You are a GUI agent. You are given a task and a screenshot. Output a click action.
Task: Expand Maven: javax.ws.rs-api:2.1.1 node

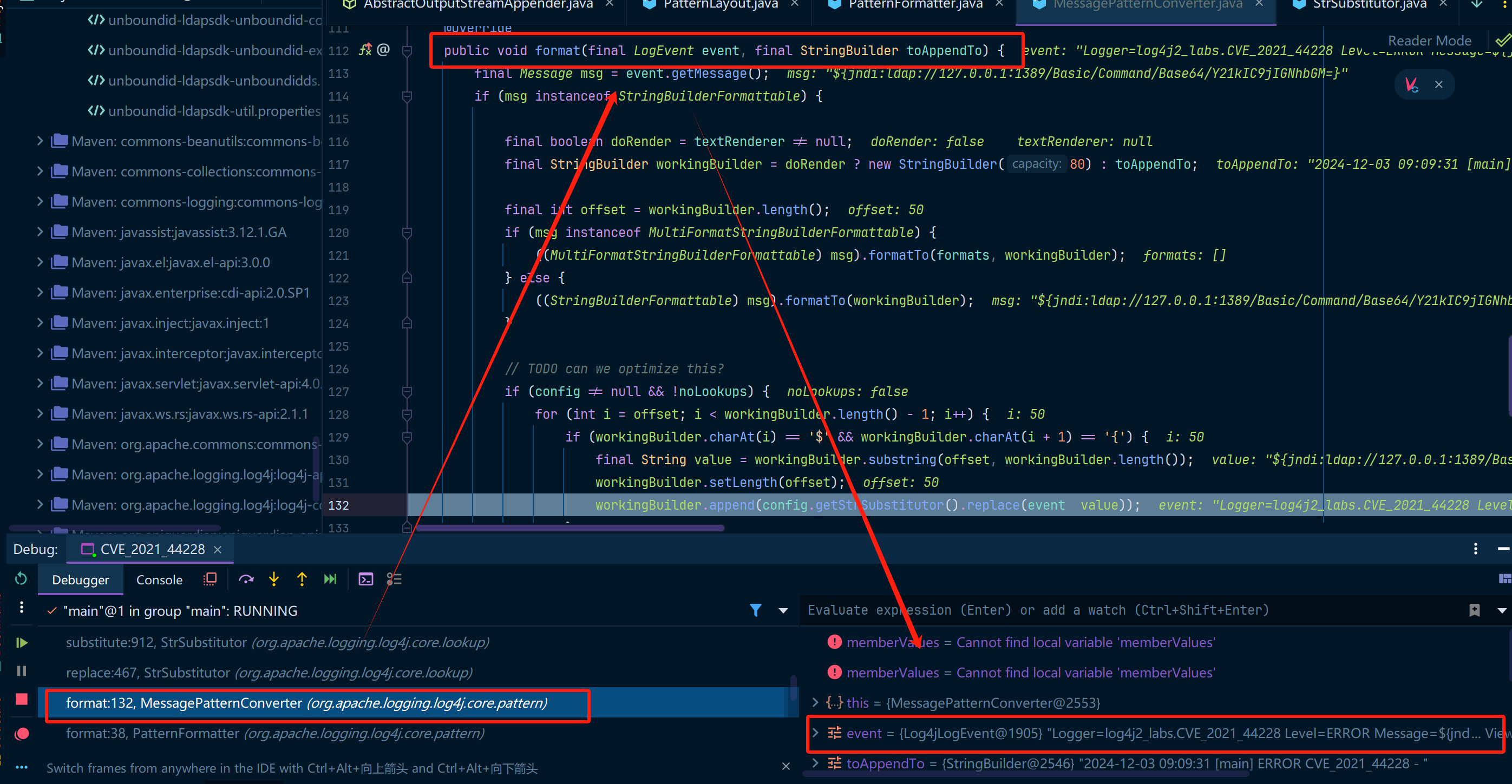(x=40, y=414)
